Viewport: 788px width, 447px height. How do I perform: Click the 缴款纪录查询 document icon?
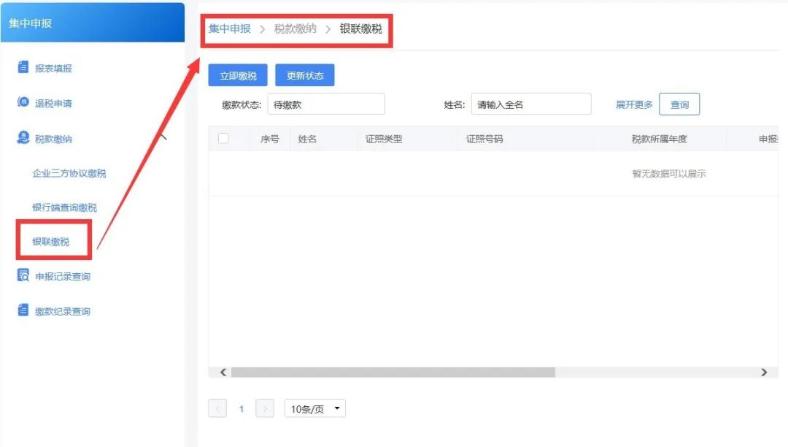[x=23, y=310]
